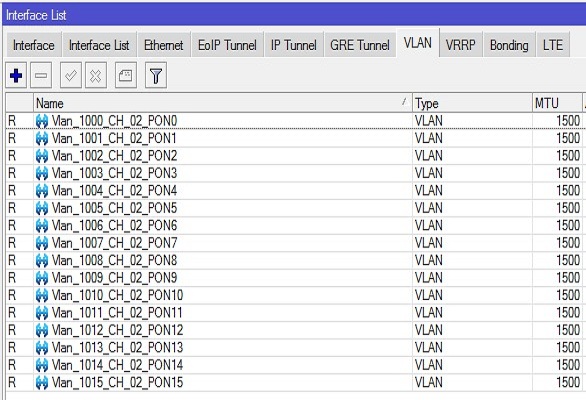The image size is (586, 400).
Task: Sort by the Type column header
Action: (x=472, y=103)
